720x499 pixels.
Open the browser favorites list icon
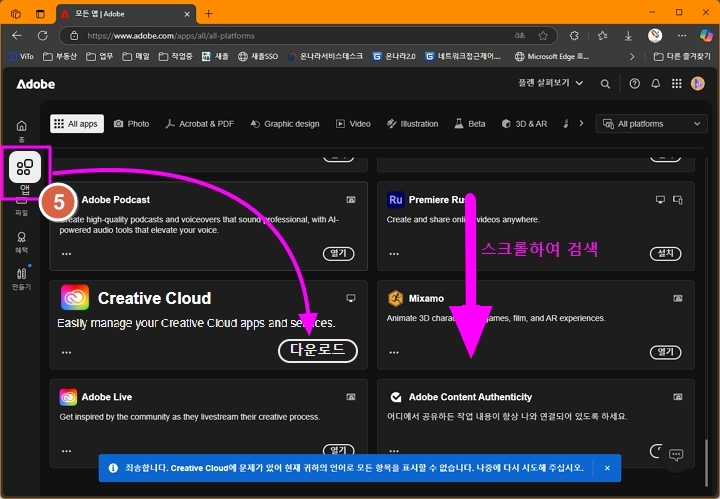[602, 36]
